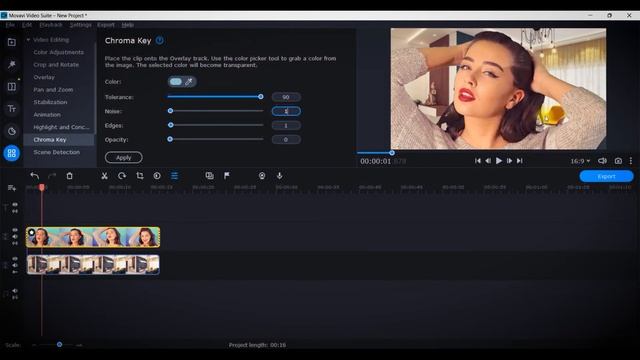Image resolution: width=640 pixels, height=360 pixels.
Task: Open the File menu
Action: coord(10,25)
